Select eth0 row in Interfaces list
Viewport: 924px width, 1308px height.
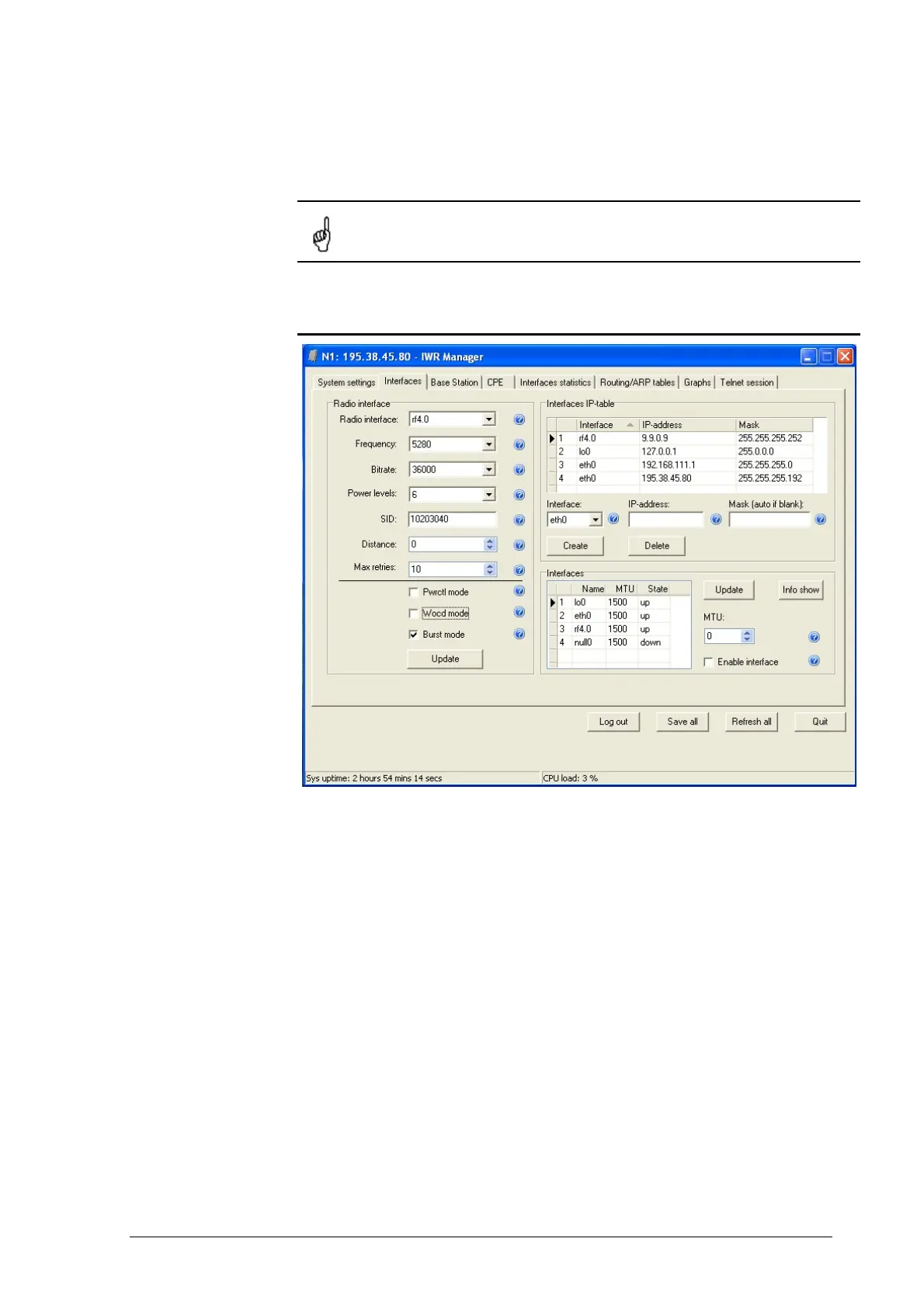(609, 616)
